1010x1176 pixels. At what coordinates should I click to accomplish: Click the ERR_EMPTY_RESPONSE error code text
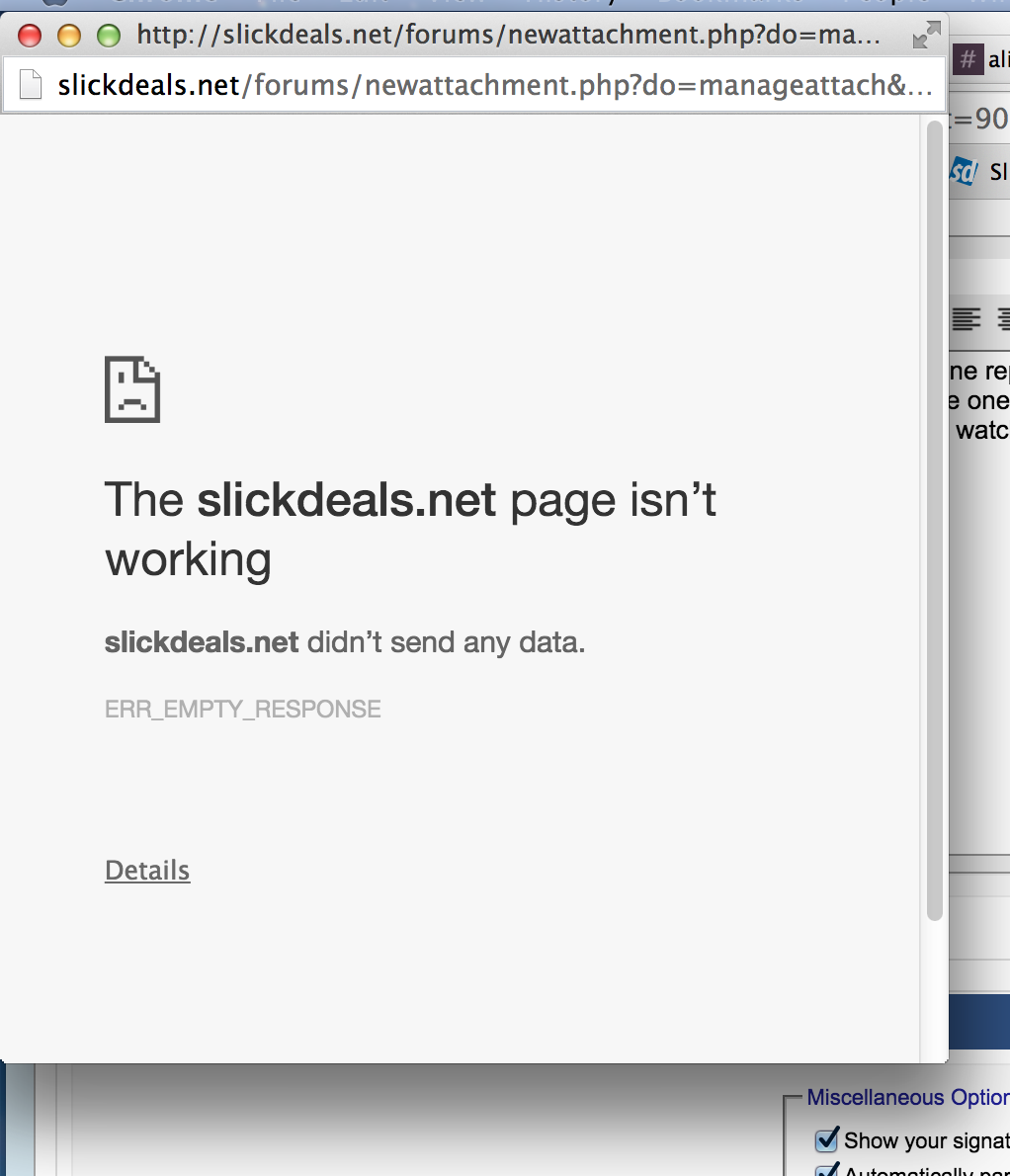242,709
